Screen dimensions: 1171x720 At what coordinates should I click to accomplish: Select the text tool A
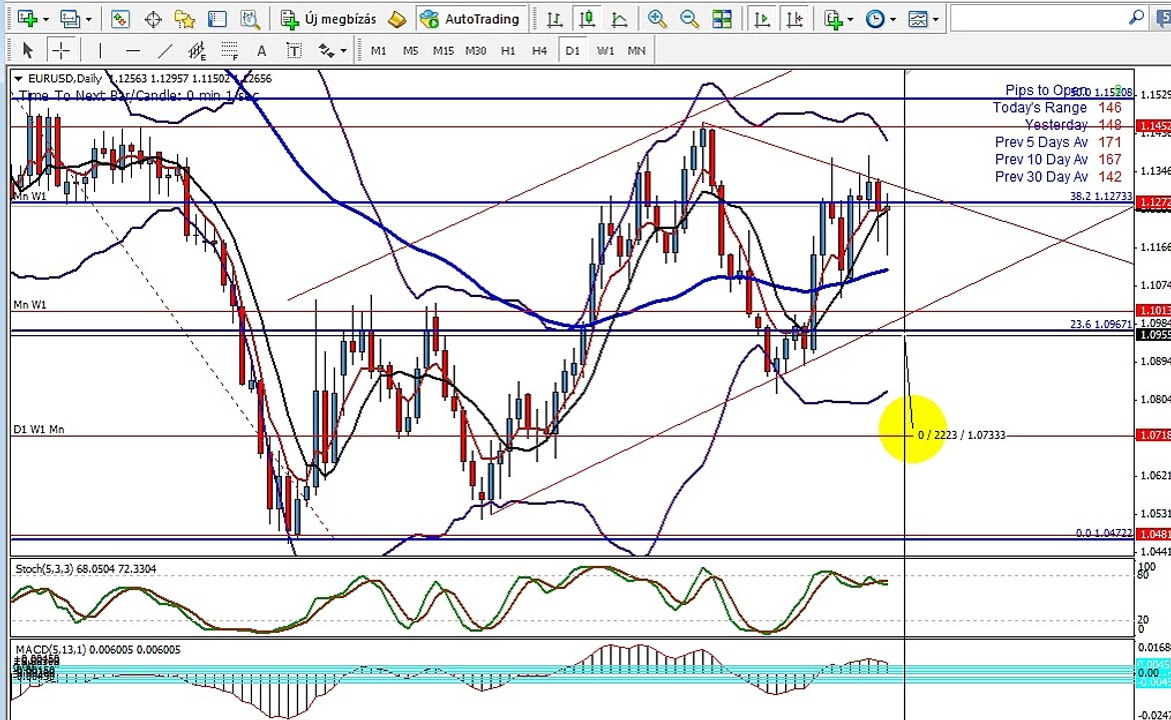pos(261,51)
